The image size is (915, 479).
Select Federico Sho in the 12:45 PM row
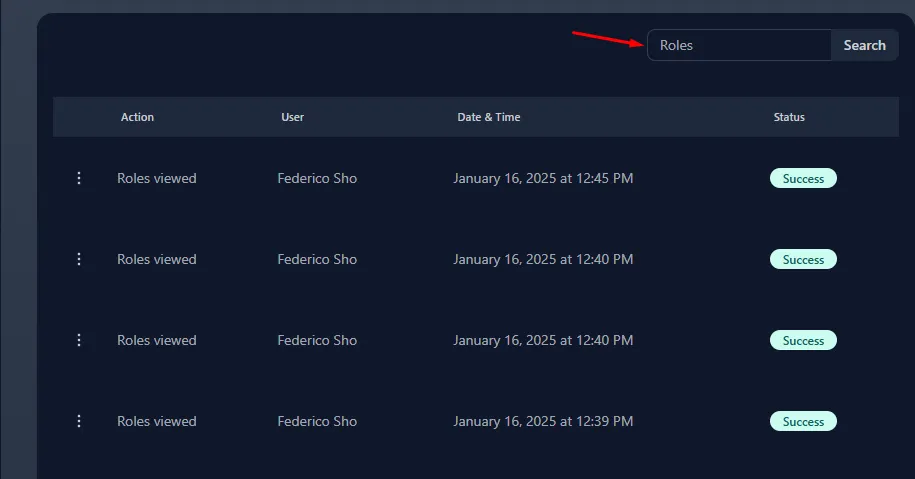tap(317, 179)
